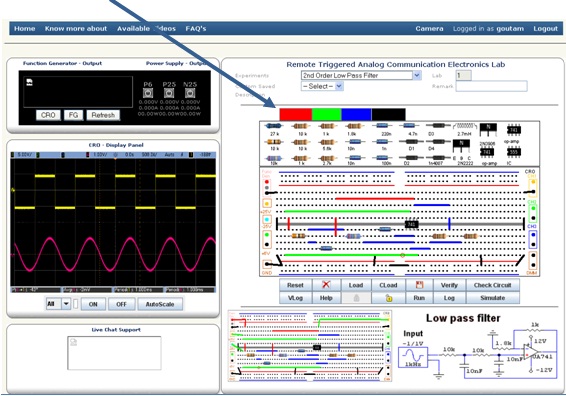Open the 2nd Order Low Pass Filter dropdown
The width and height of the screenshot is (566, 396).
pyautogui.click(x=361, y=75)
